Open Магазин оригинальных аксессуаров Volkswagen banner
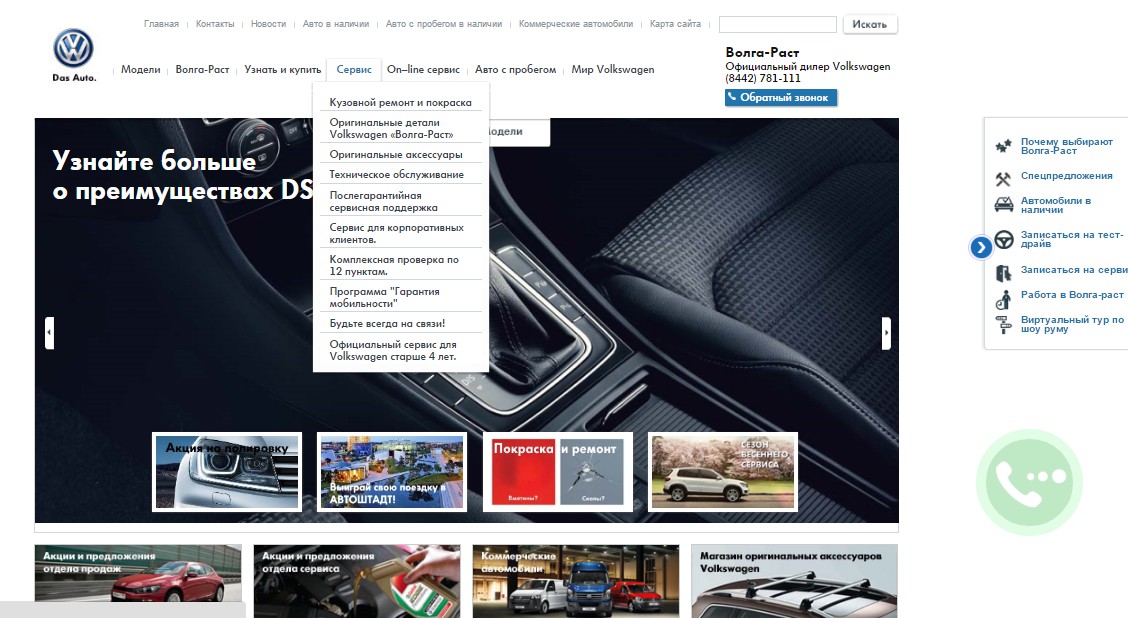The height and width of the screenshot is (618, 1128). click(794, 581)
